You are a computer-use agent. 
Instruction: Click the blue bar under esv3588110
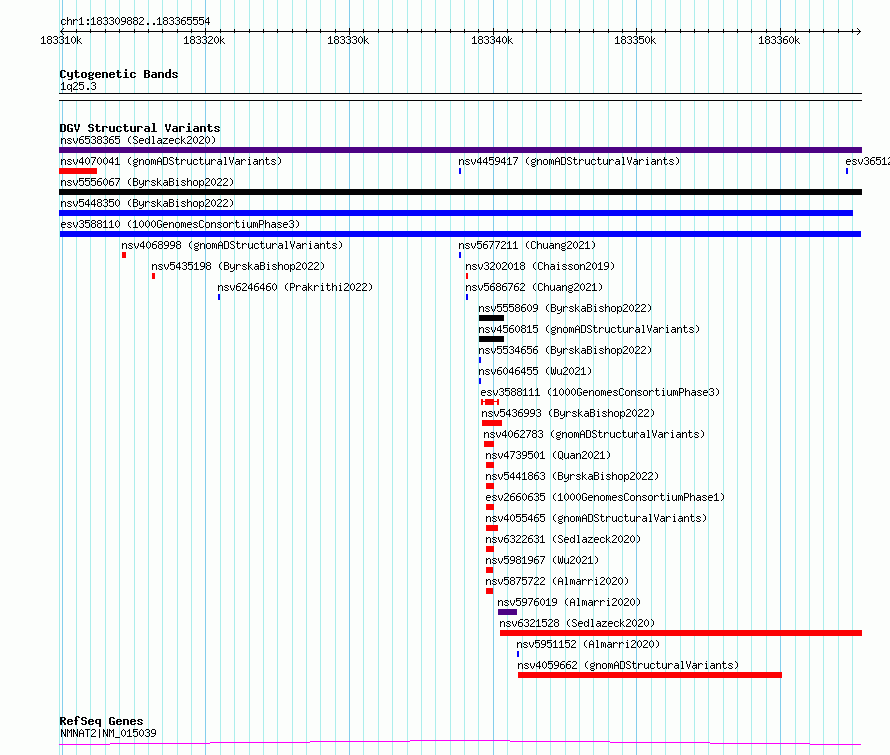point(460,234)
